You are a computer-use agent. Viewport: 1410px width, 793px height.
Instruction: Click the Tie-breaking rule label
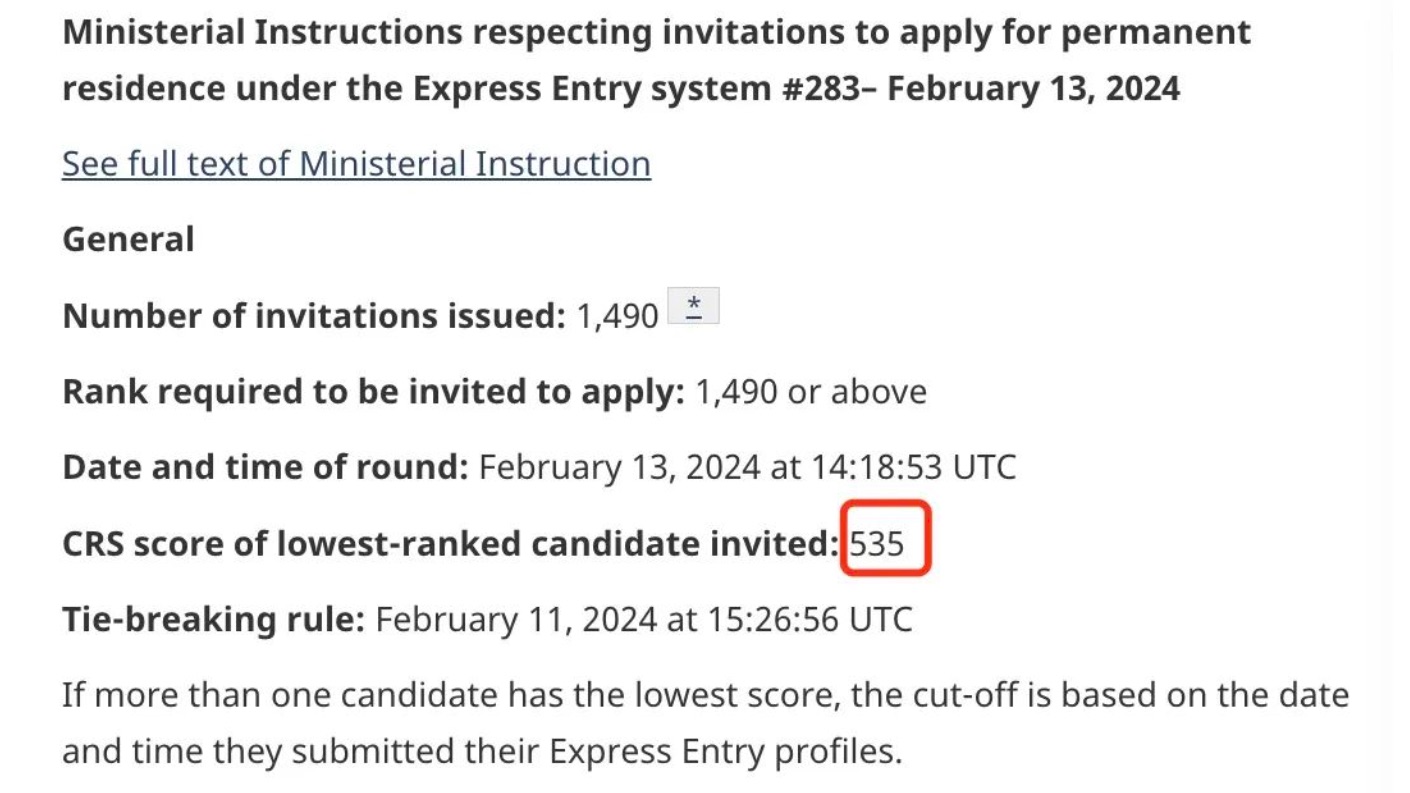(213, 620)
